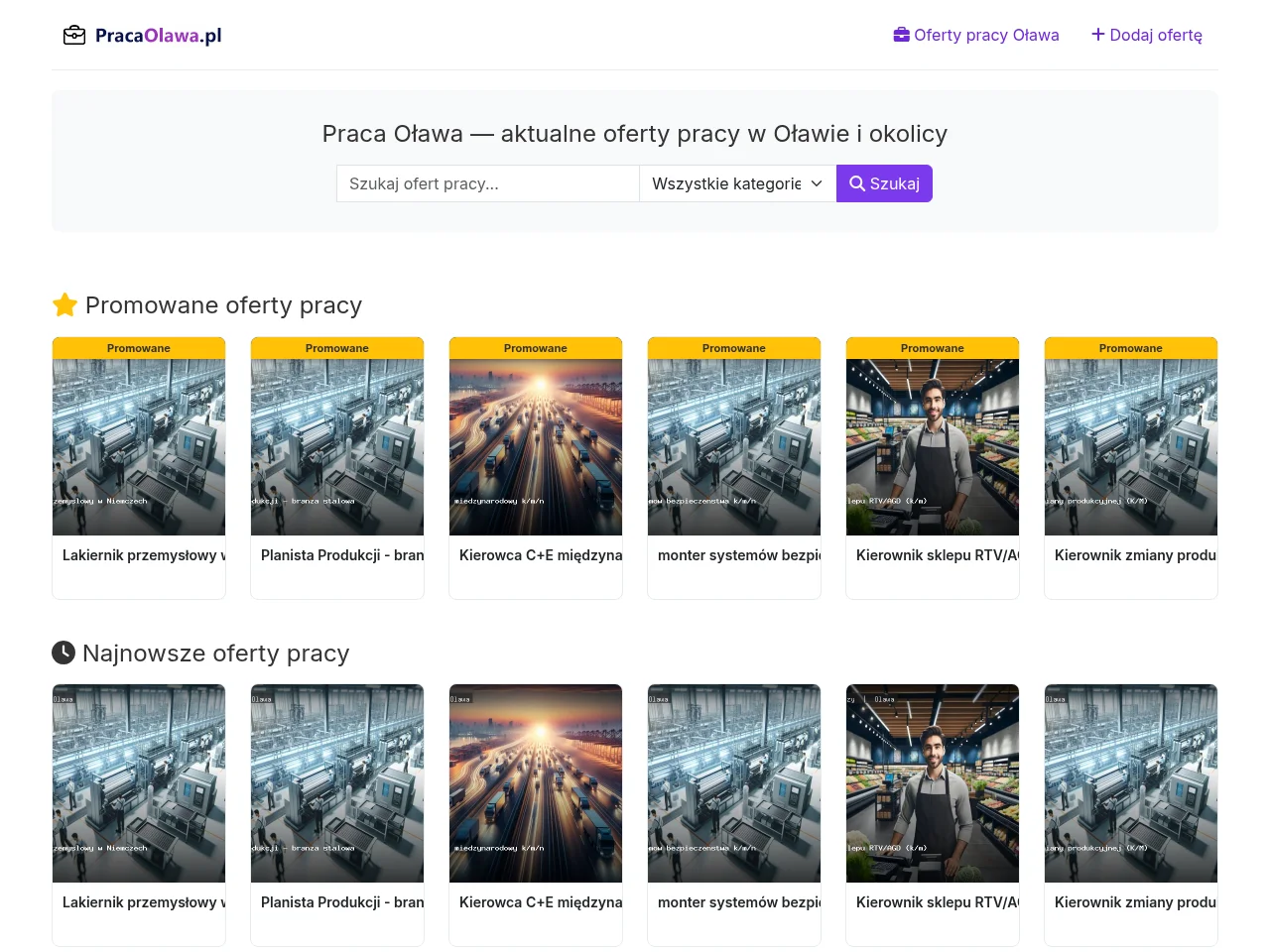The width and height of the screenshot is (1270, 952).
Task: Click the Dodaj ofertę link
Action: point(1147,36)
